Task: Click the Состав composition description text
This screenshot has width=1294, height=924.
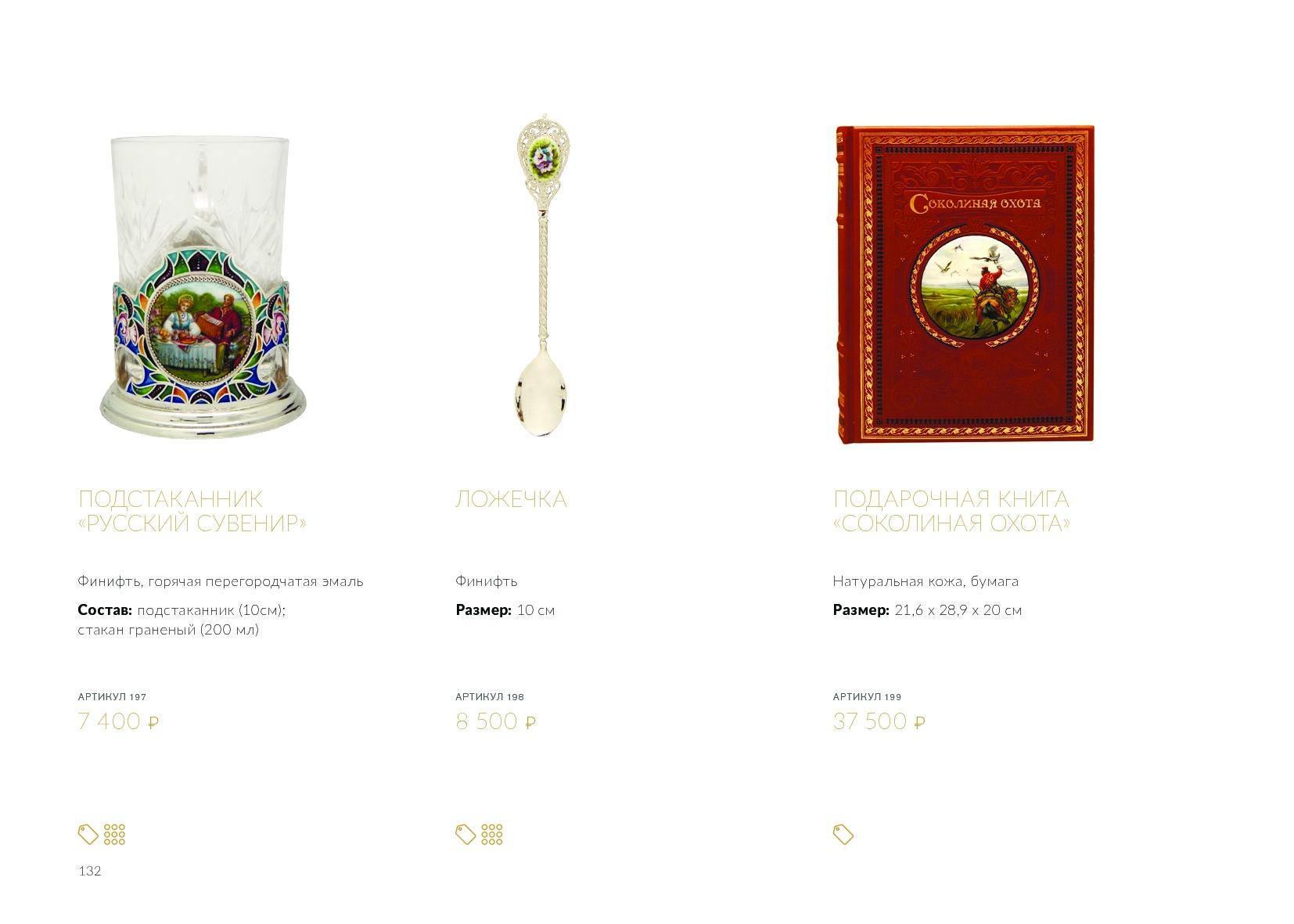Action: tap(182, 620)
